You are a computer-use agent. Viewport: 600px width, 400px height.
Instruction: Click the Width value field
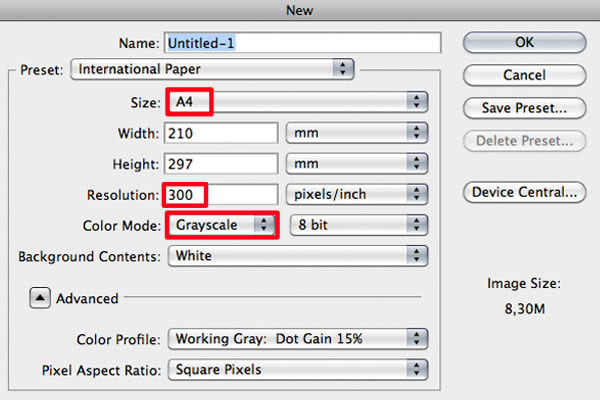221,133
